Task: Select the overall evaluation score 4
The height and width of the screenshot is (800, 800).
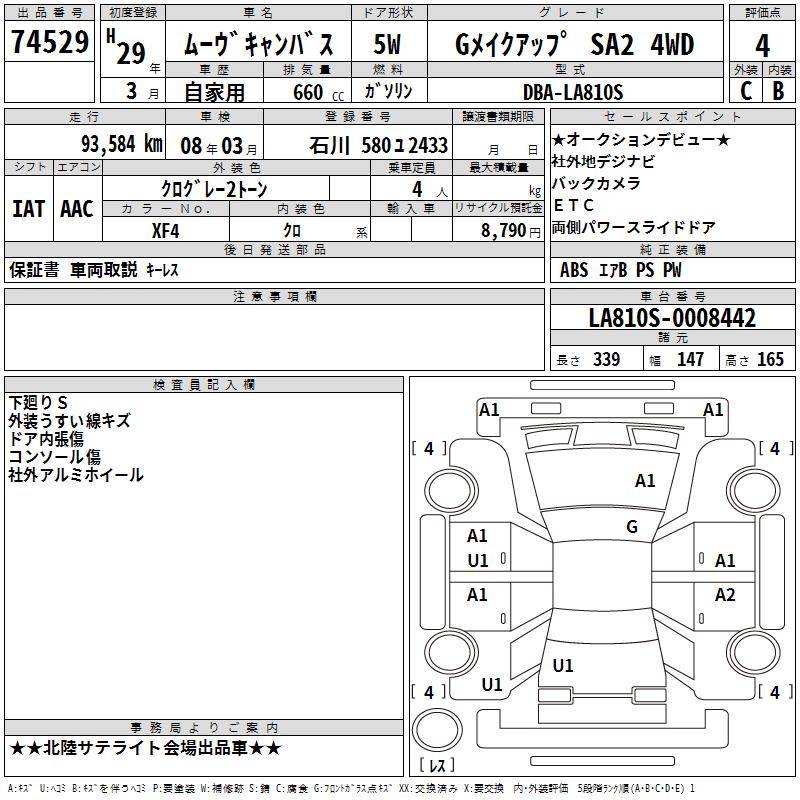Action: click(x=762, y=45)
